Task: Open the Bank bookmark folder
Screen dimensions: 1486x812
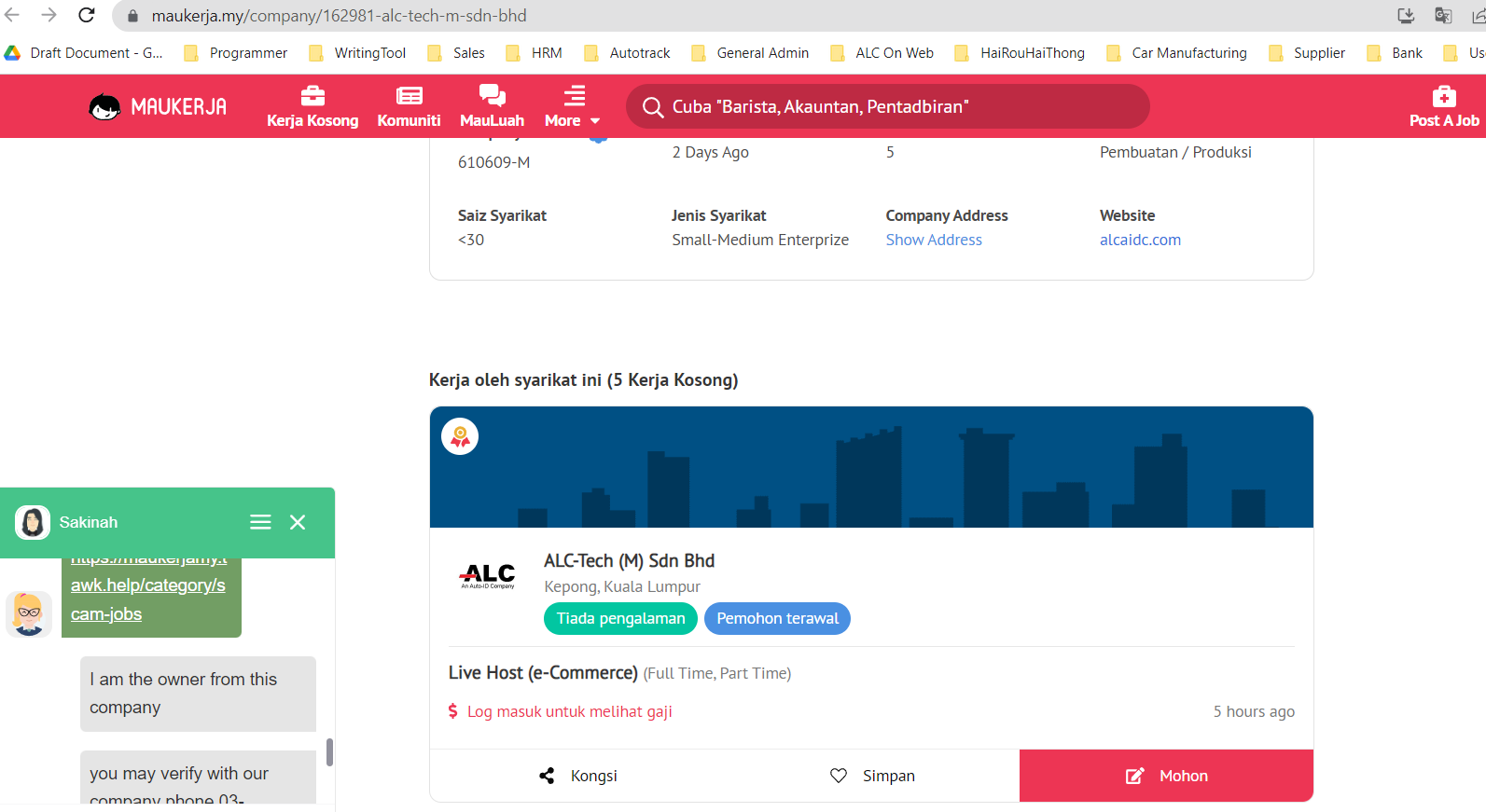Action: click(x=1395, y=53)
